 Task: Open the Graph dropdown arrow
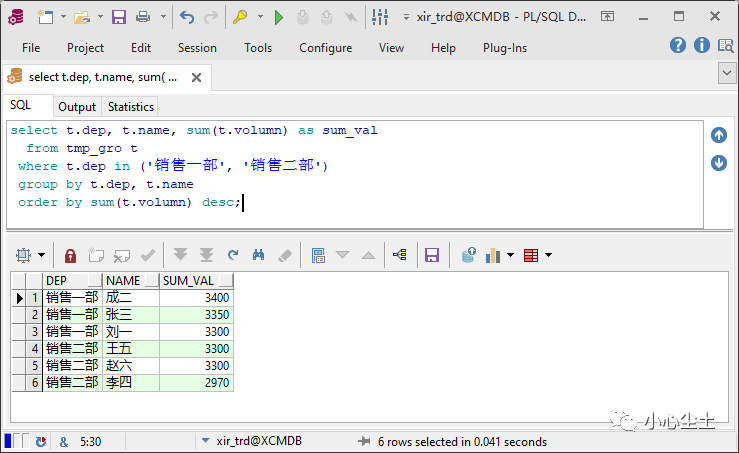(x=510, y=255)
